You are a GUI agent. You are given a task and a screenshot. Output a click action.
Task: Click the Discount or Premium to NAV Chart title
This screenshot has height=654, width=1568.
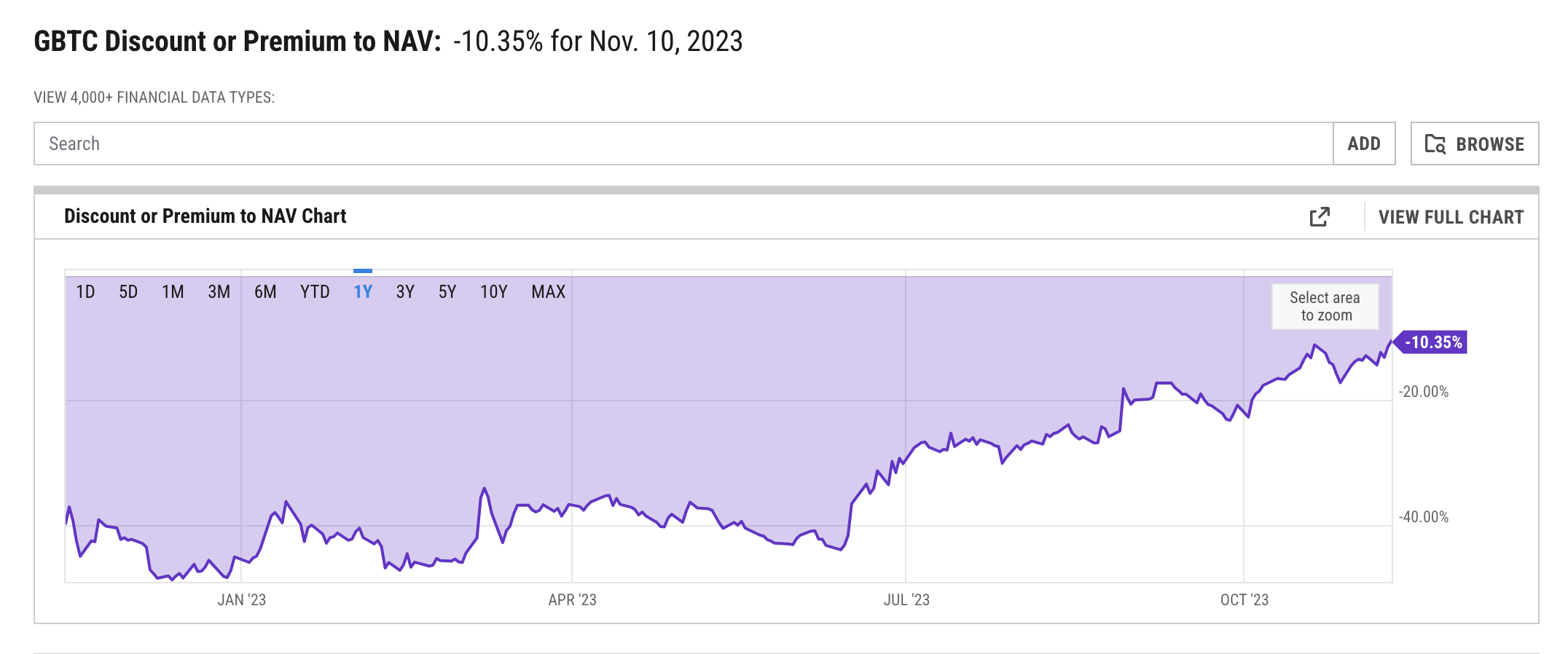205,216
